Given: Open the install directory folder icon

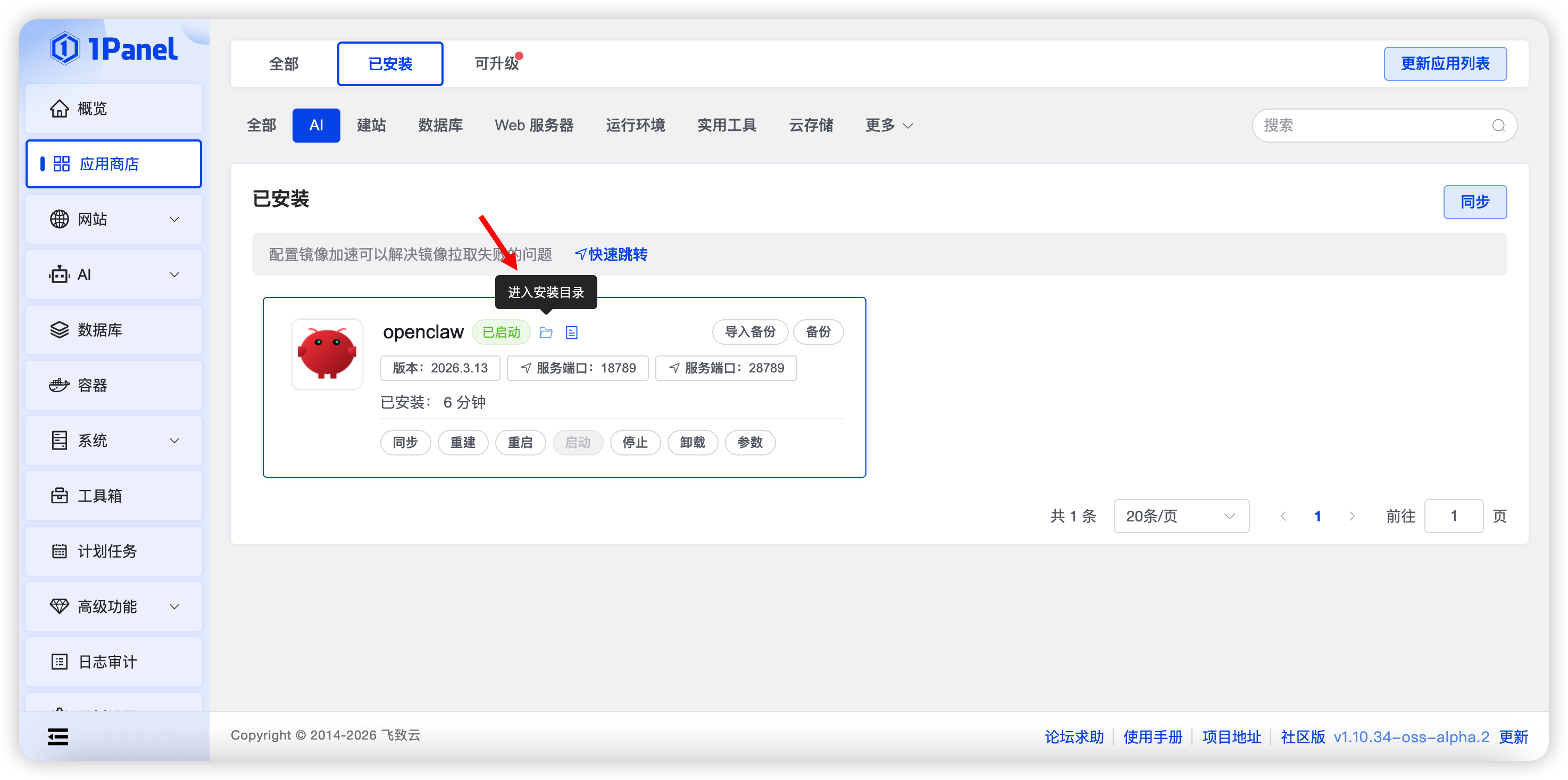Looking at the screenshot, I should pos(545,333).
